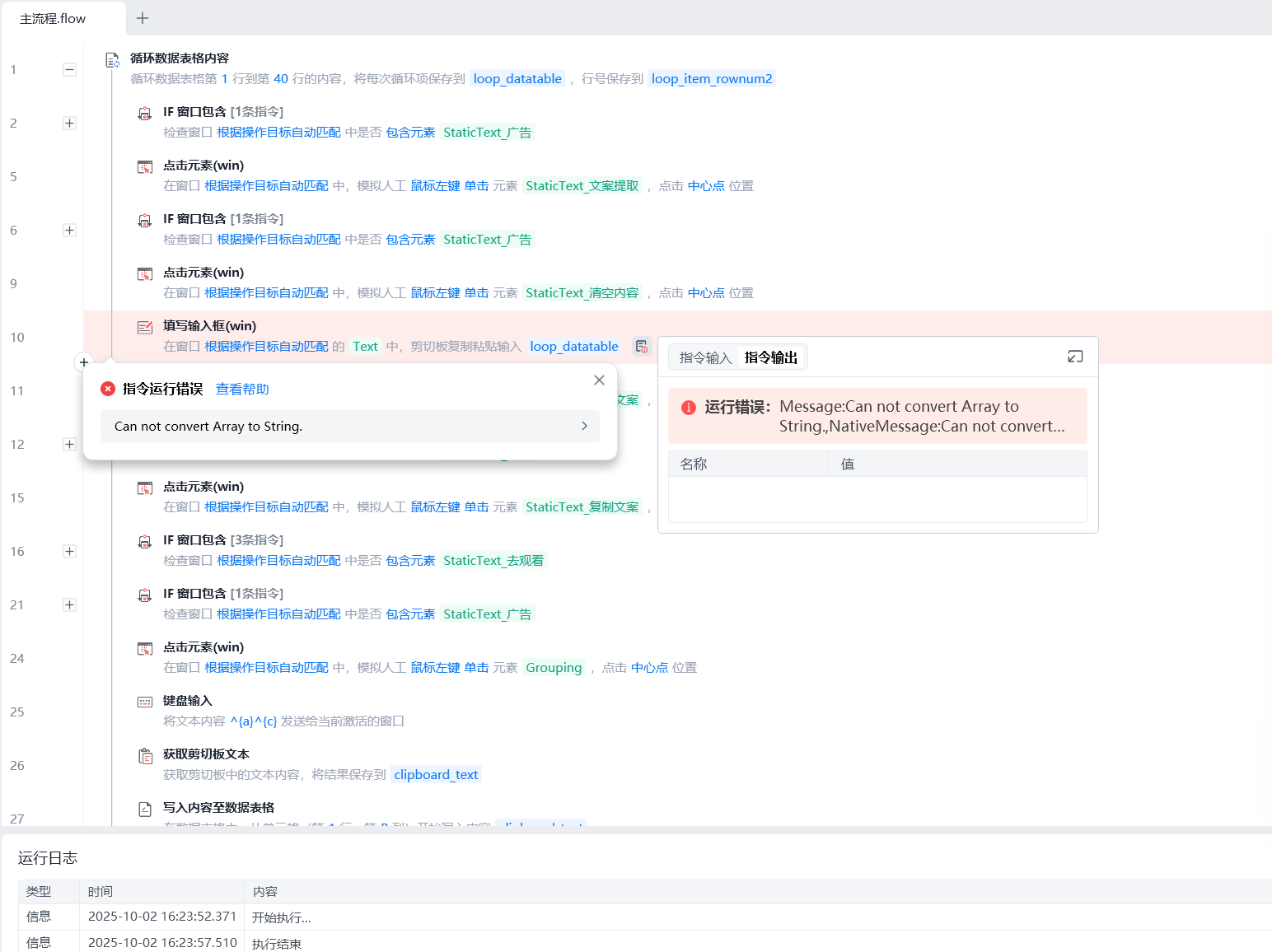Select the 执行结束 log row
Viewport: 1272px width, 952px height.
point(645,943)
